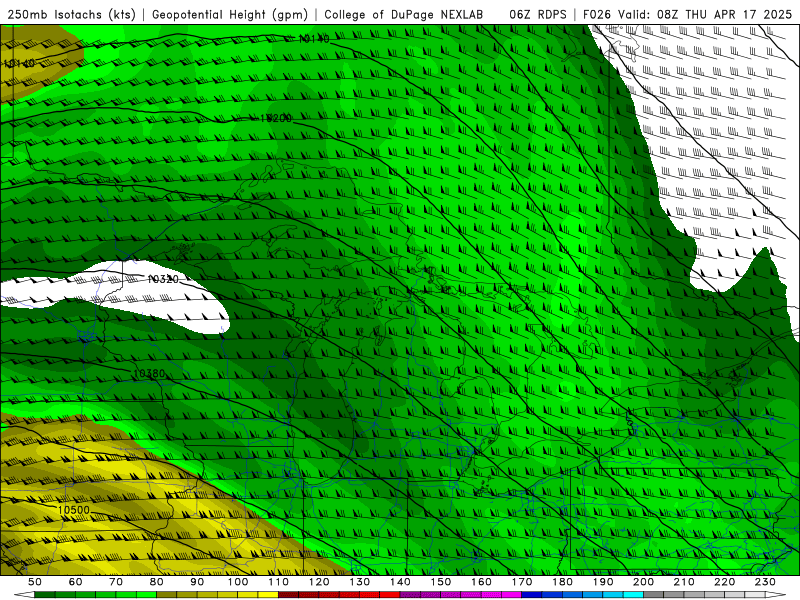
Task: Click the 10200 height contour label
Action: (x=276, y=118)
